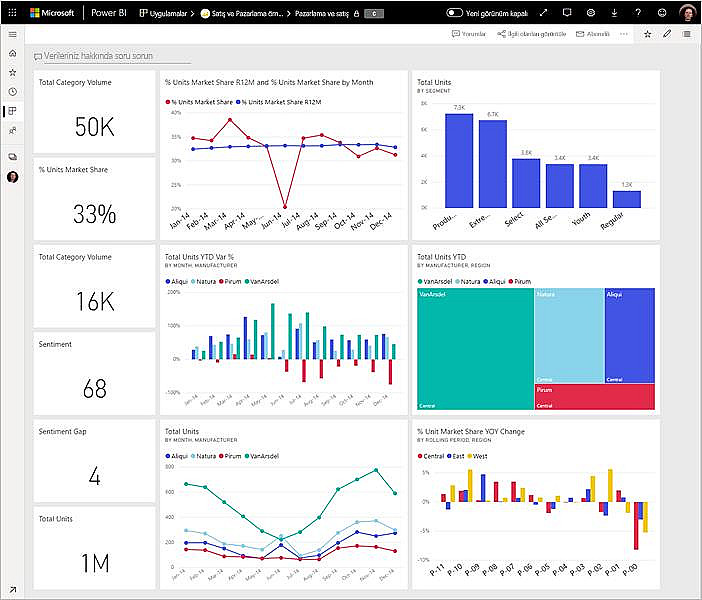Open notifications panel in top bar

click(567, 13)
